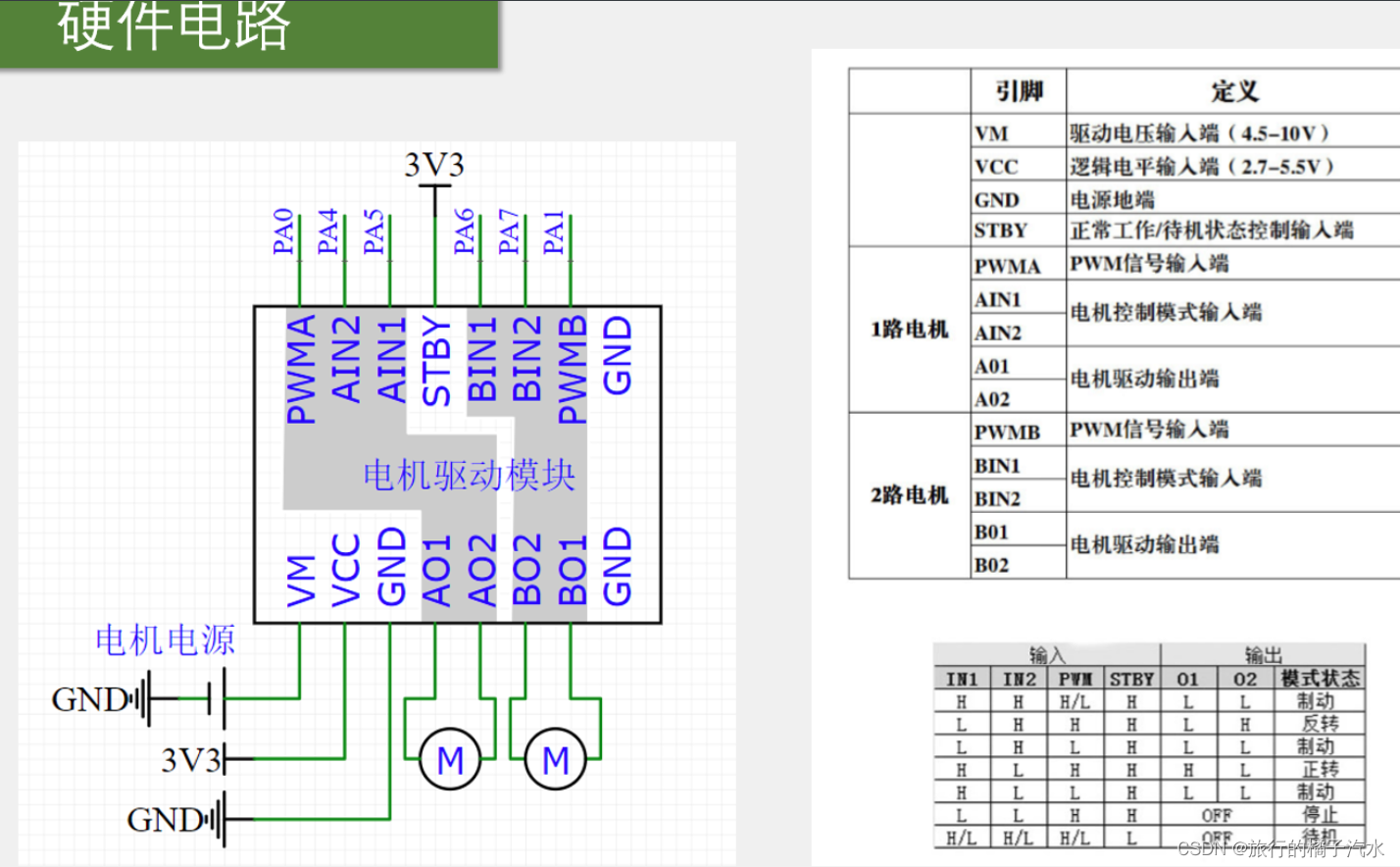Click B01 in the pin definition table
Screen dimensions: 1400x867
[x=991, y=532]
